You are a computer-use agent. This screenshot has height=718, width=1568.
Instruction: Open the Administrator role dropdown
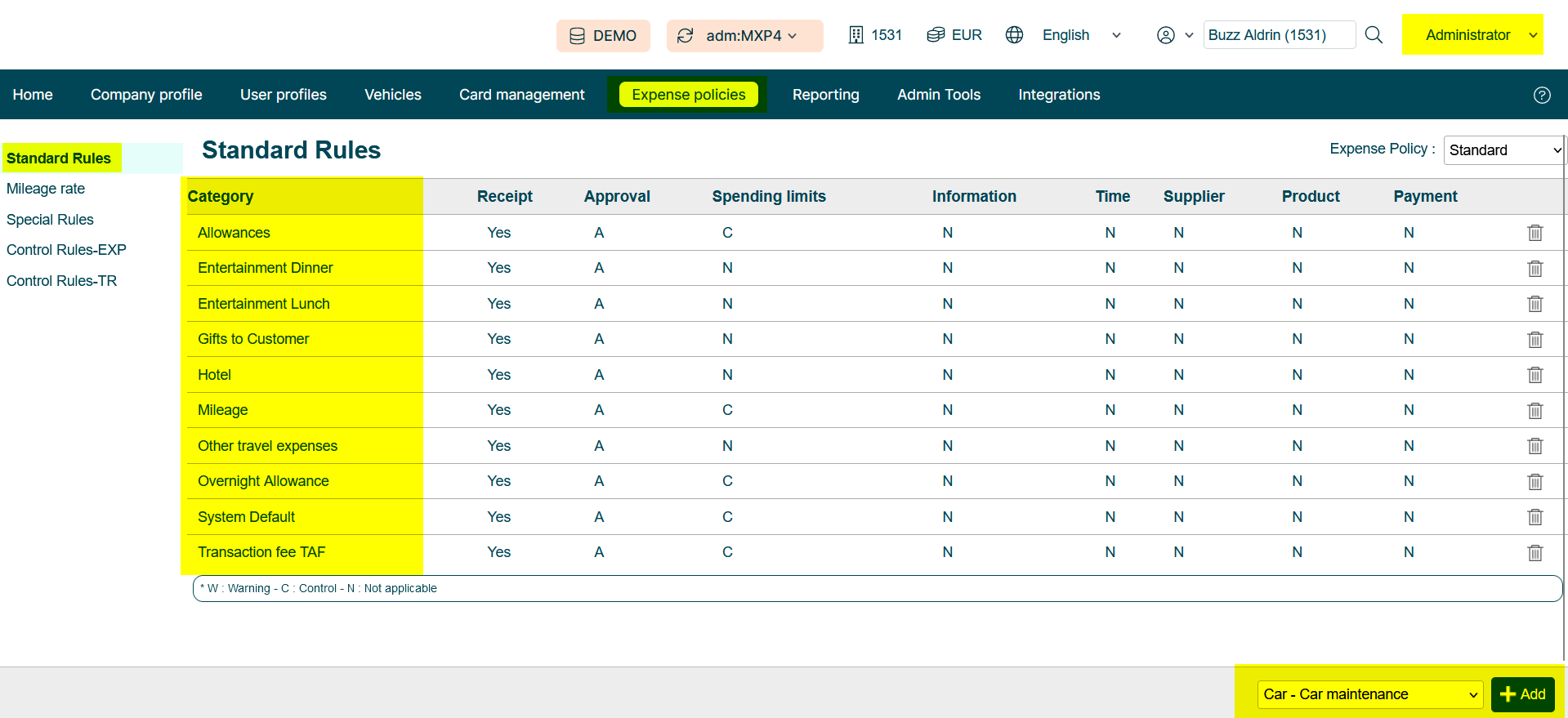pyautogui.click(x=1472, y=35)
